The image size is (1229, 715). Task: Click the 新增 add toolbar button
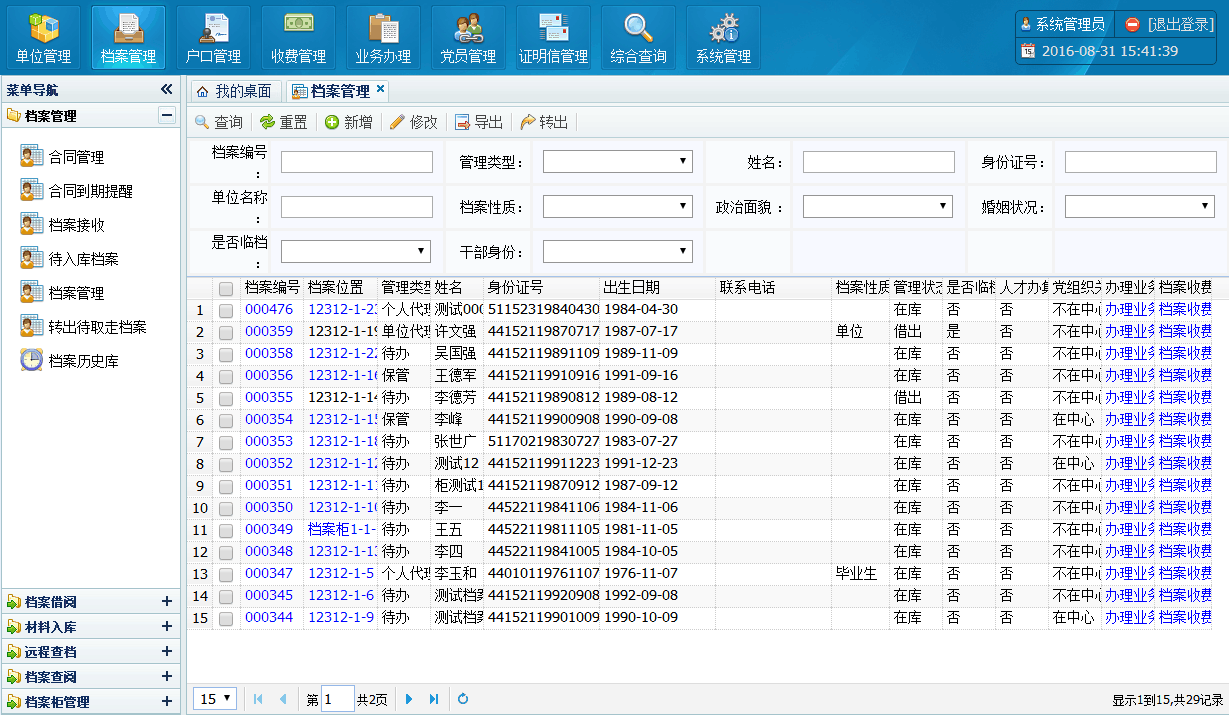point(348,122)
